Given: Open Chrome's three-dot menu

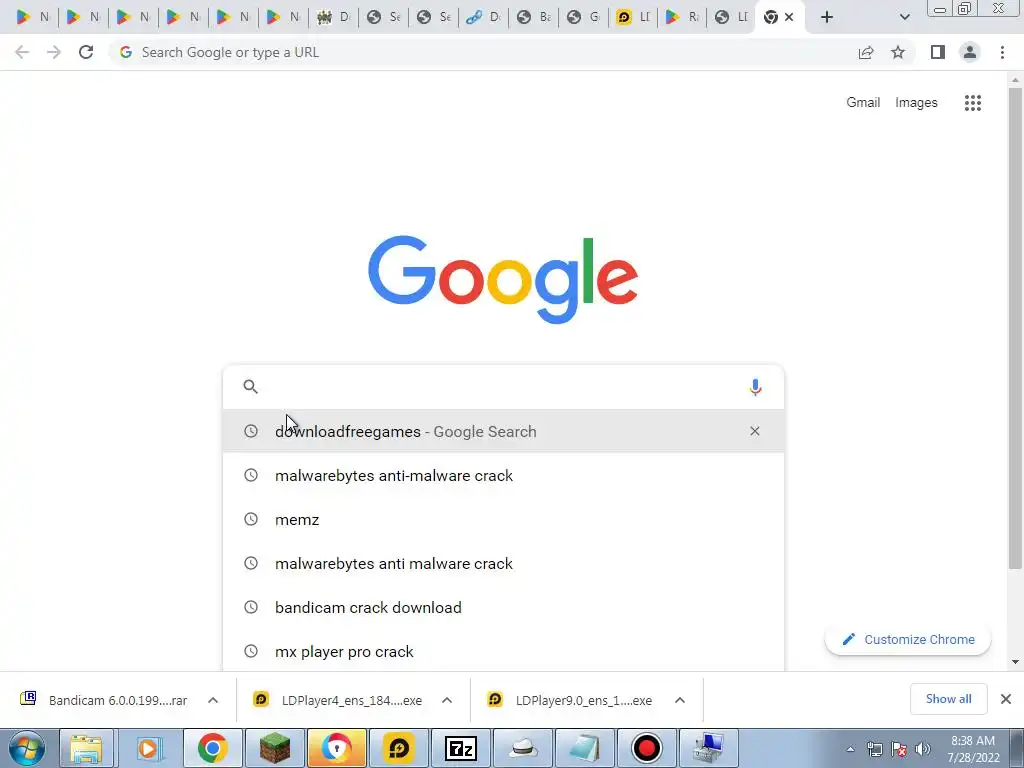Looking at the screenshot, I should tap(1002, 52).
